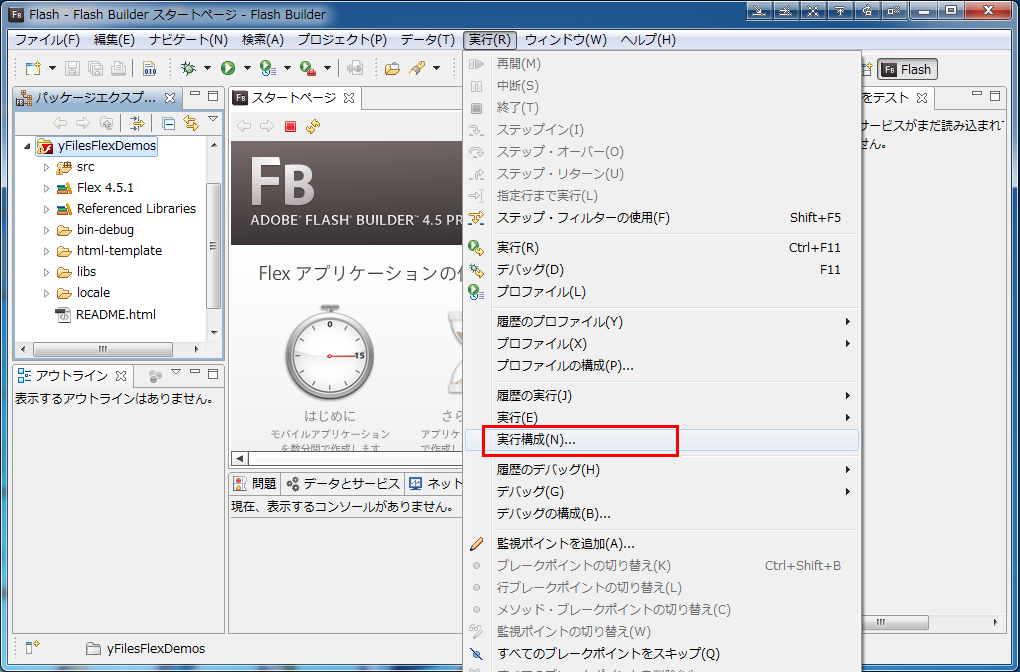This screenshot has height=672, width=1020.
Task: Choose デバッグ(D) F11 menu item
Action: pyautogui.click(x=662, y=269)
